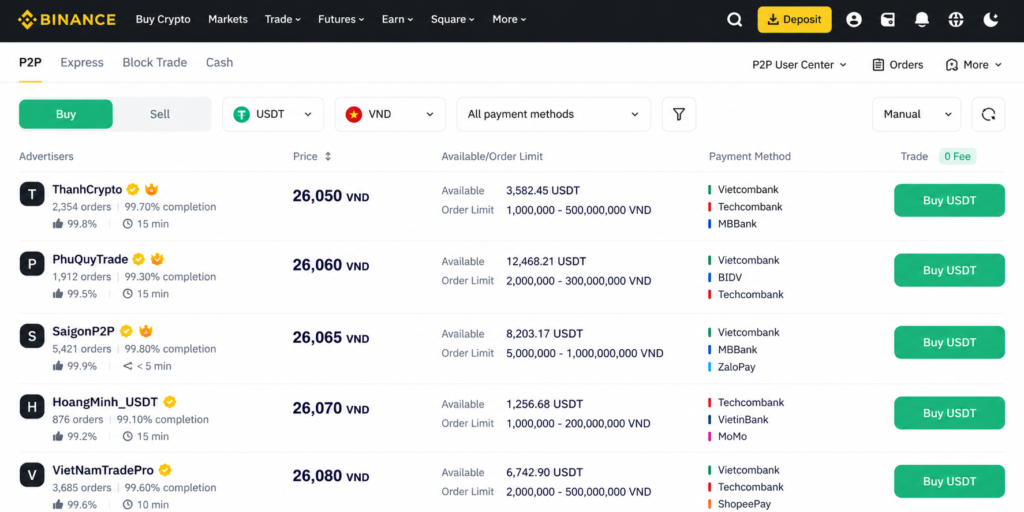Click MoMo payment method label
Screen dimensions: 1024x512
732,436
